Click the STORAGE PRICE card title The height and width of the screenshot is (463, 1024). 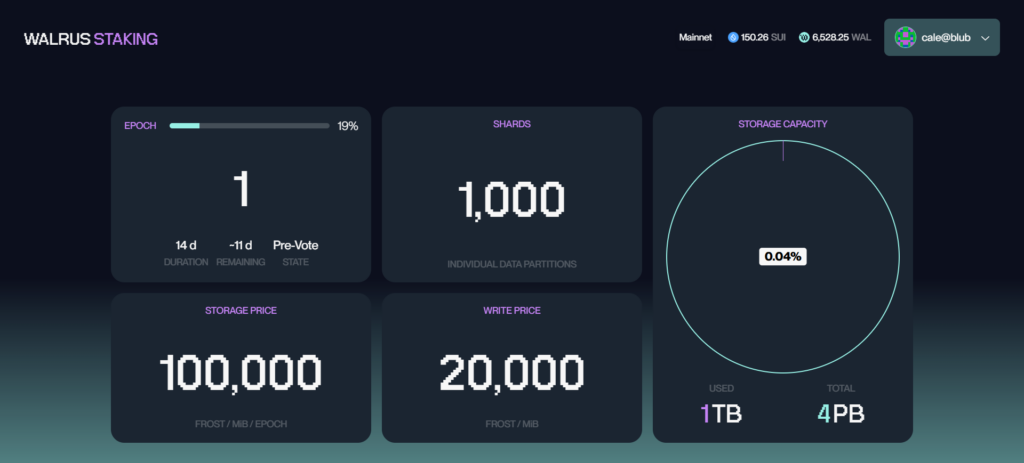tap(241, 311)
